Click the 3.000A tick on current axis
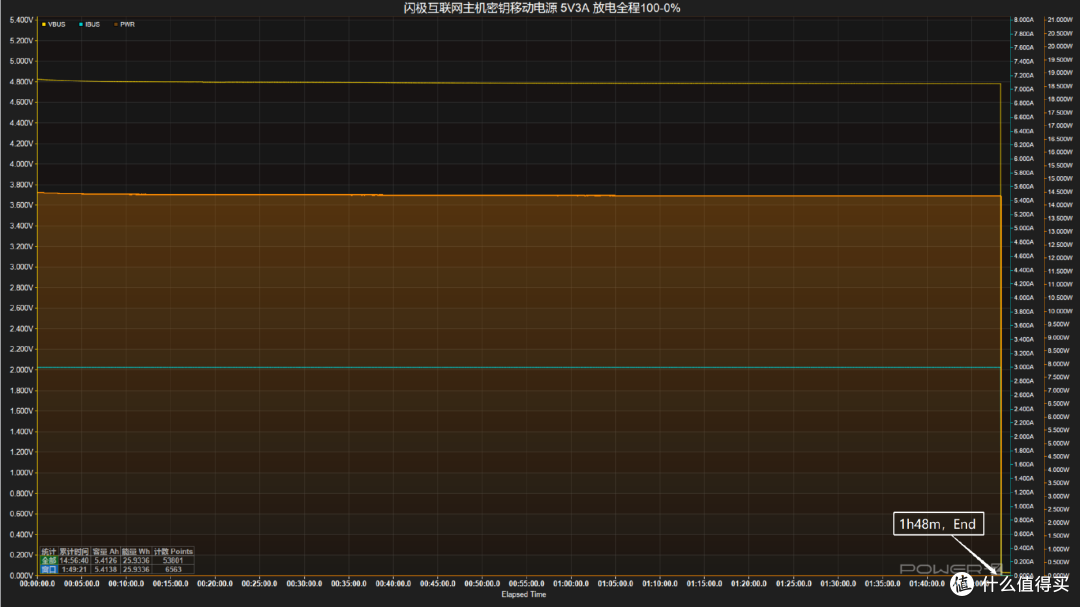This screenshot has width=1080, height=607. (x=1024, y=367)
